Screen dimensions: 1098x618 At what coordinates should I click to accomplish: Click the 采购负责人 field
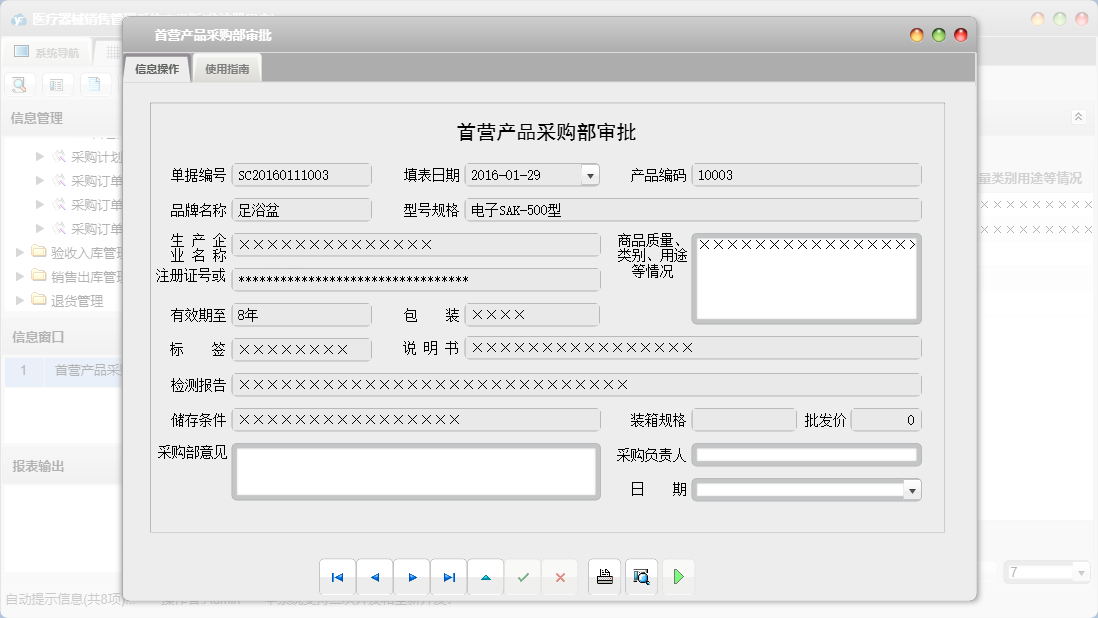click(806, 455)
